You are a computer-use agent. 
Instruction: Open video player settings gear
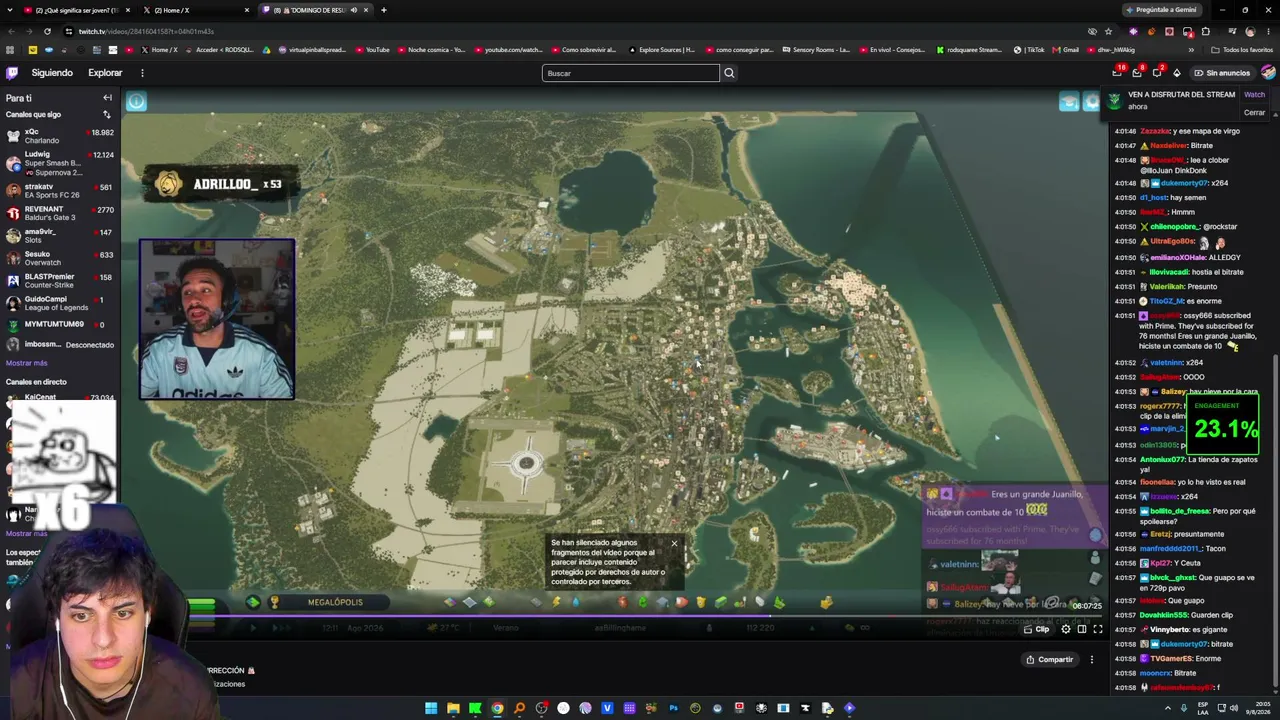[1065, 629]
